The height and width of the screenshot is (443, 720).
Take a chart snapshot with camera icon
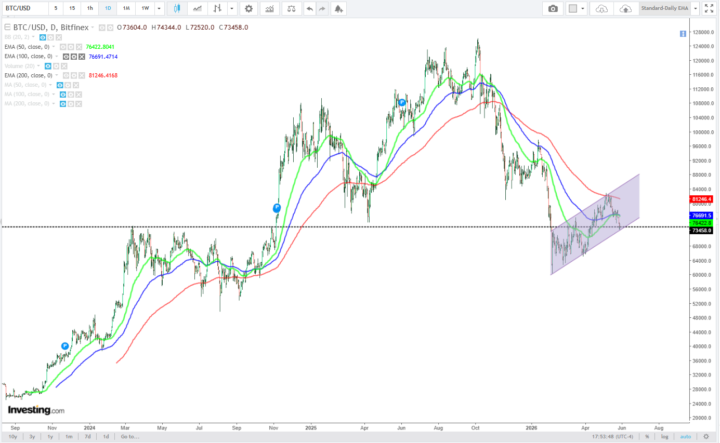(x=553, y=9)
